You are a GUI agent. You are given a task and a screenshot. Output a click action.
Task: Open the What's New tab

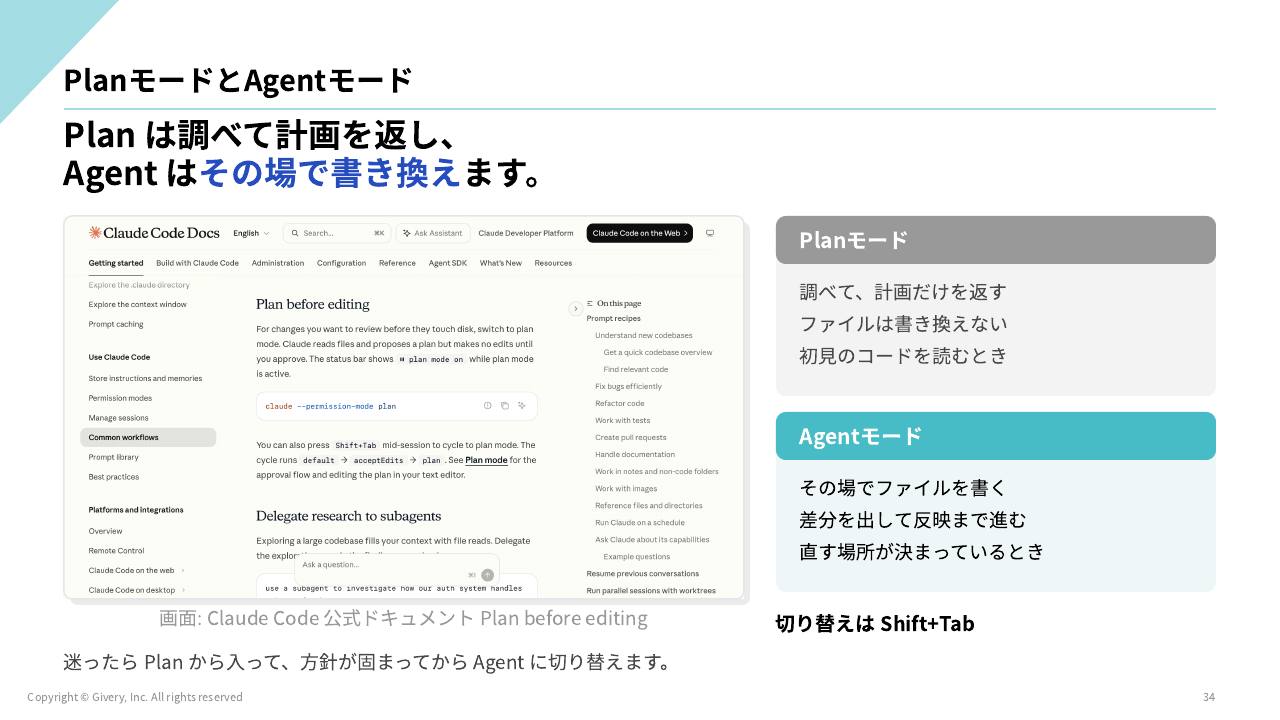[x=500, y=263]
